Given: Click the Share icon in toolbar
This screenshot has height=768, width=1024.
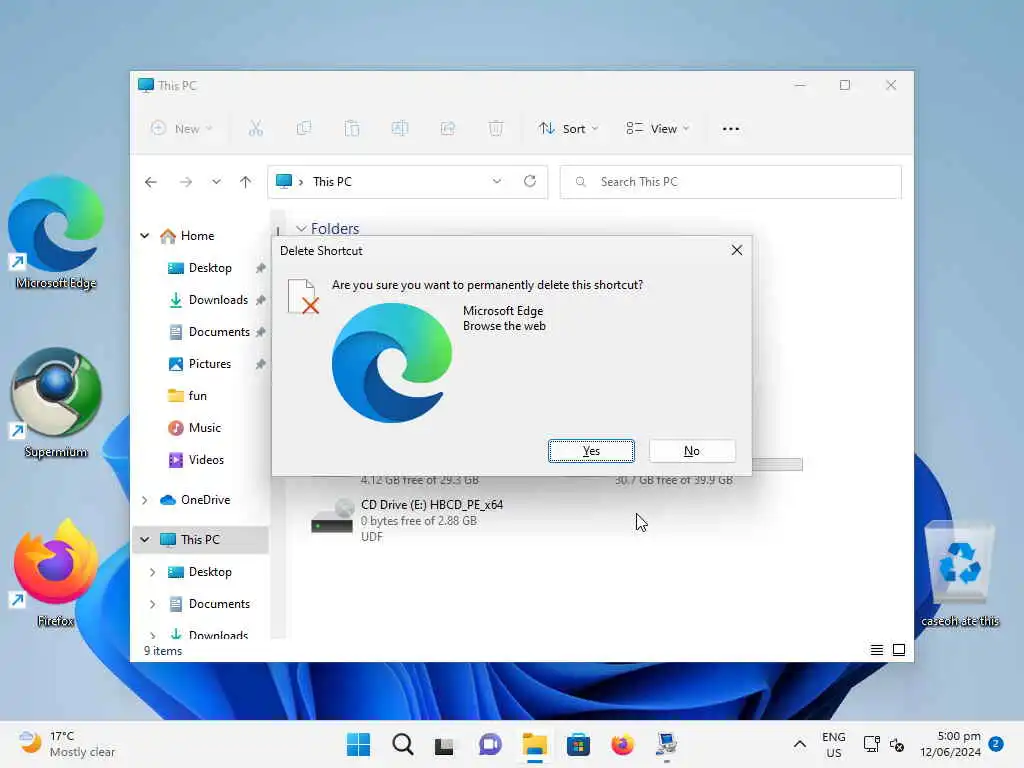Looking at the screenshot, I should coord(448,129).
